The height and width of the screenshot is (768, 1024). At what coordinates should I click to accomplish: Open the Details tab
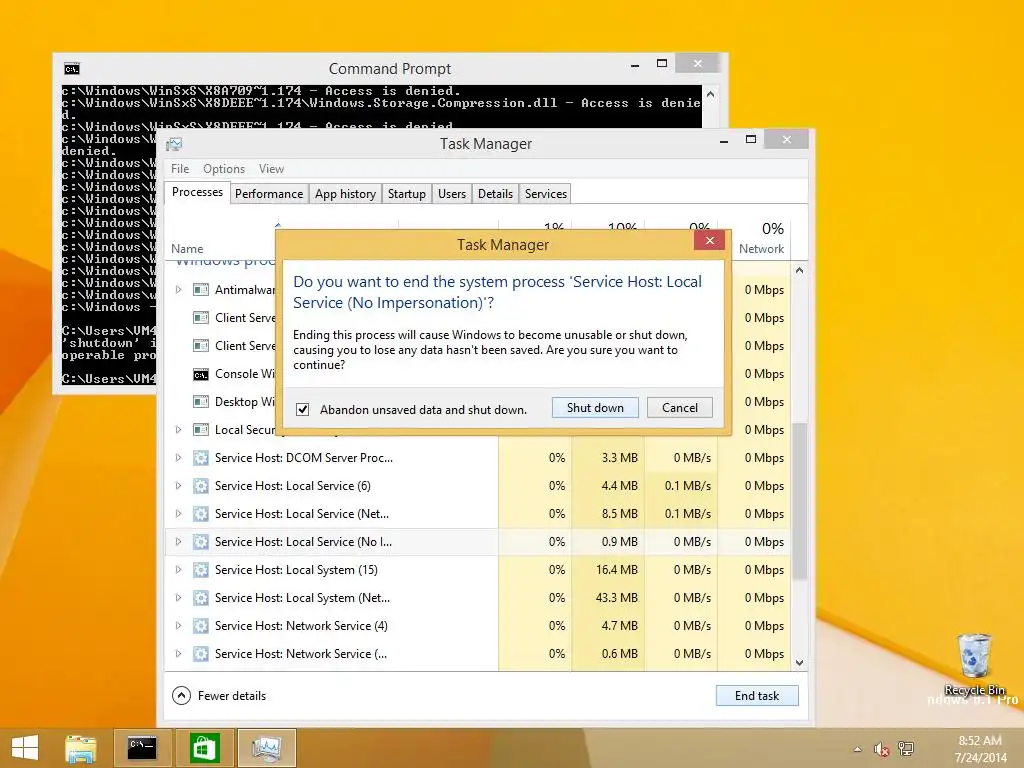pyautogui.click(x=495, y=194)
